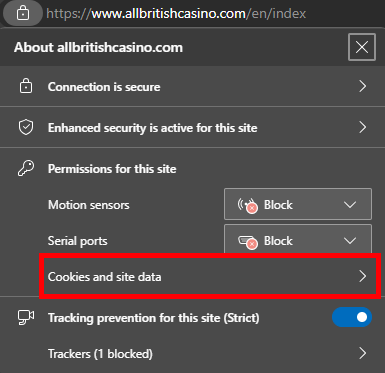Close the About allbritishcasino.com panel
This screenshot has height=373, width=385.
tap(362, 47)
